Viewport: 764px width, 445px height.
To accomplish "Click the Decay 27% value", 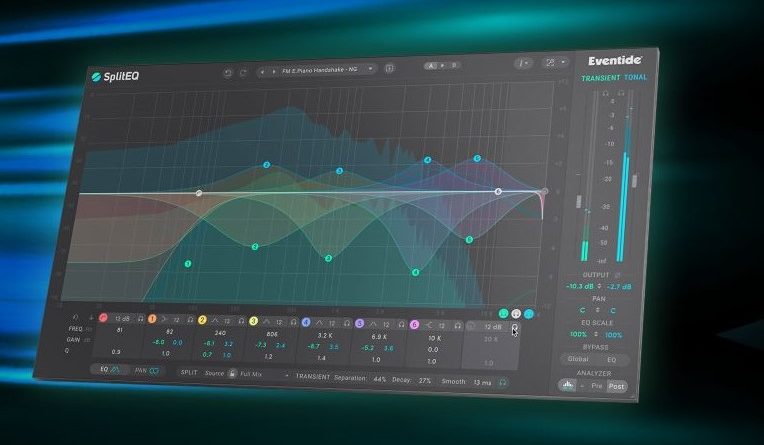I will point(425,380).
